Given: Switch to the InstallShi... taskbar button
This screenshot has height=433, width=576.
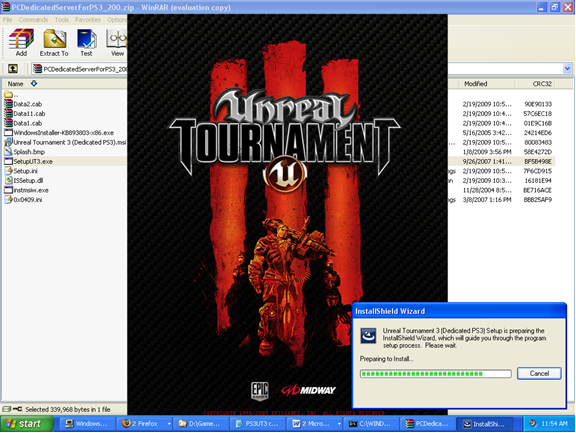Looking at the screenshot, I should [x=485, y=424].
